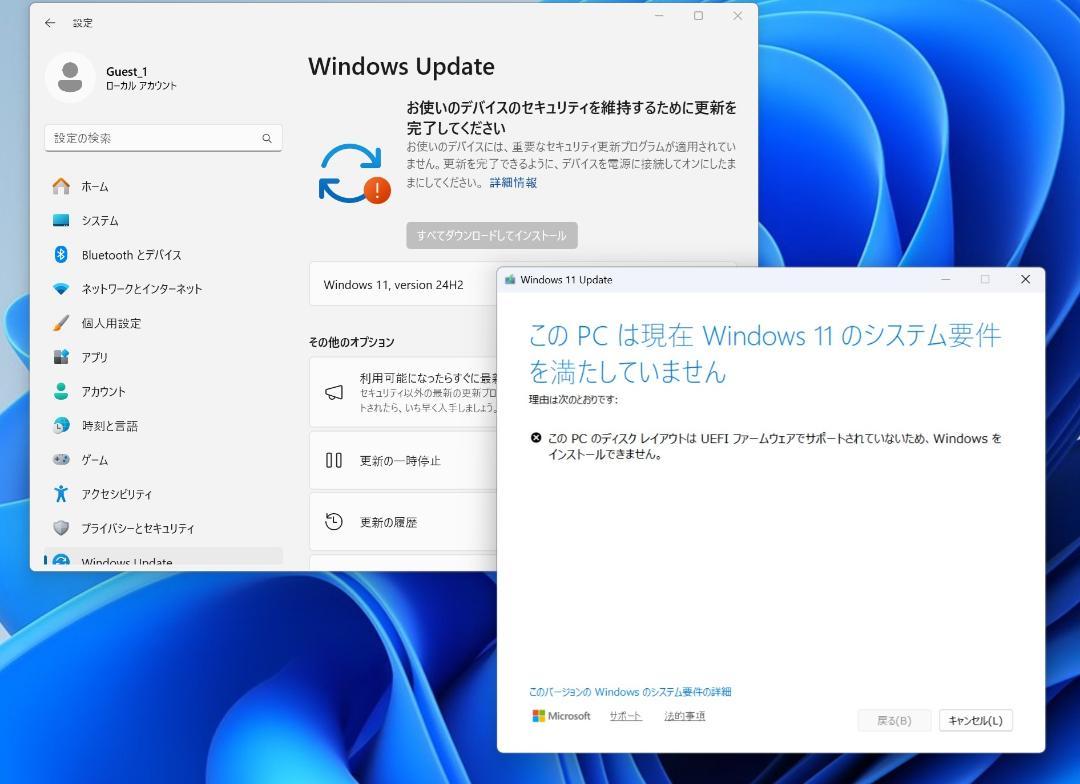
Task: Open the 法的事項 link in dialog
Action: (685, 716)
